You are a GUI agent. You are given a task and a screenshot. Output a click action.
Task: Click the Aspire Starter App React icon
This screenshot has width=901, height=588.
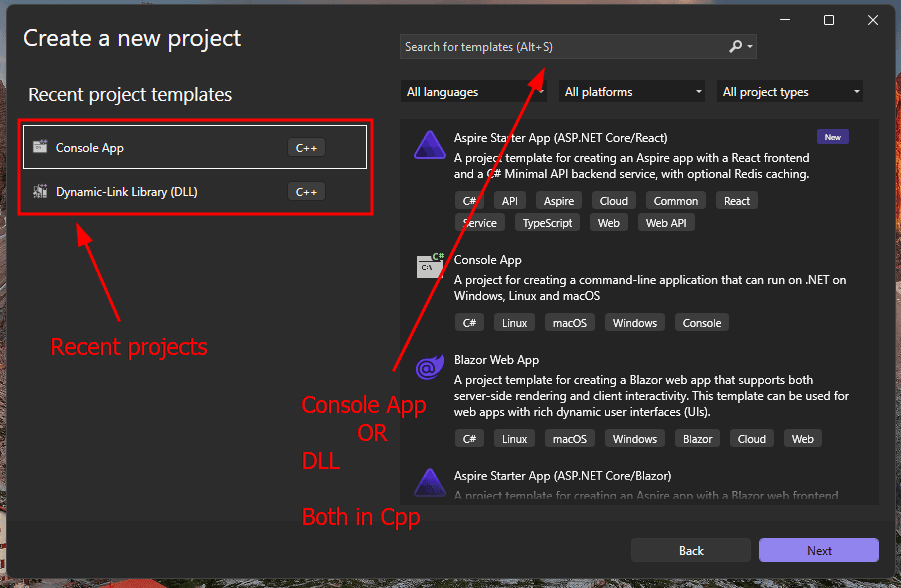pyautogui.click(x=429, y=146)
